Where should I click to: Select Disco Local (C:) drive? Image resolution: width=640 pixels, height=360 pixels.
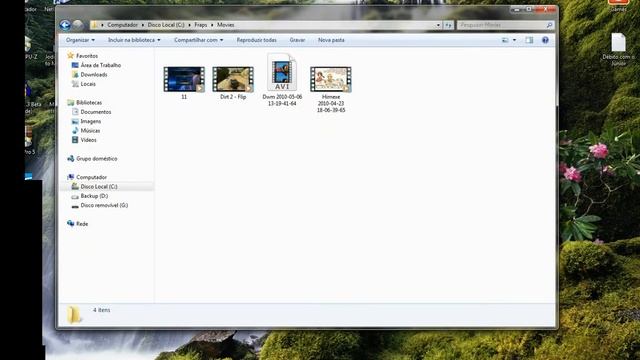click(x=99, y=187)
